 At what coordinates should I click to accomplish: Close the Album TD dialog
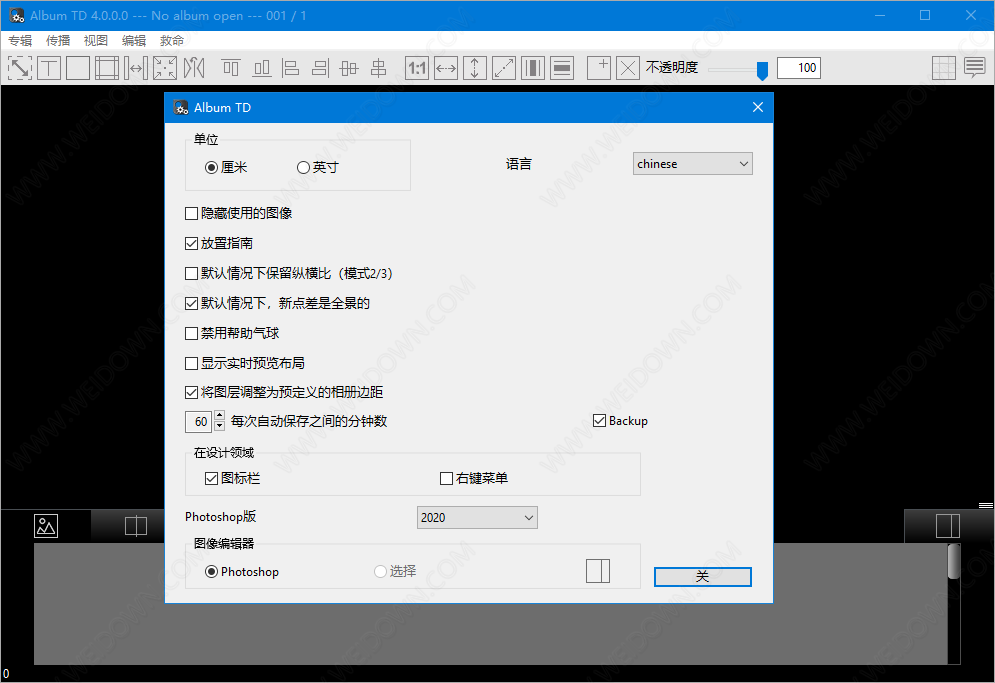coord(758,107)
